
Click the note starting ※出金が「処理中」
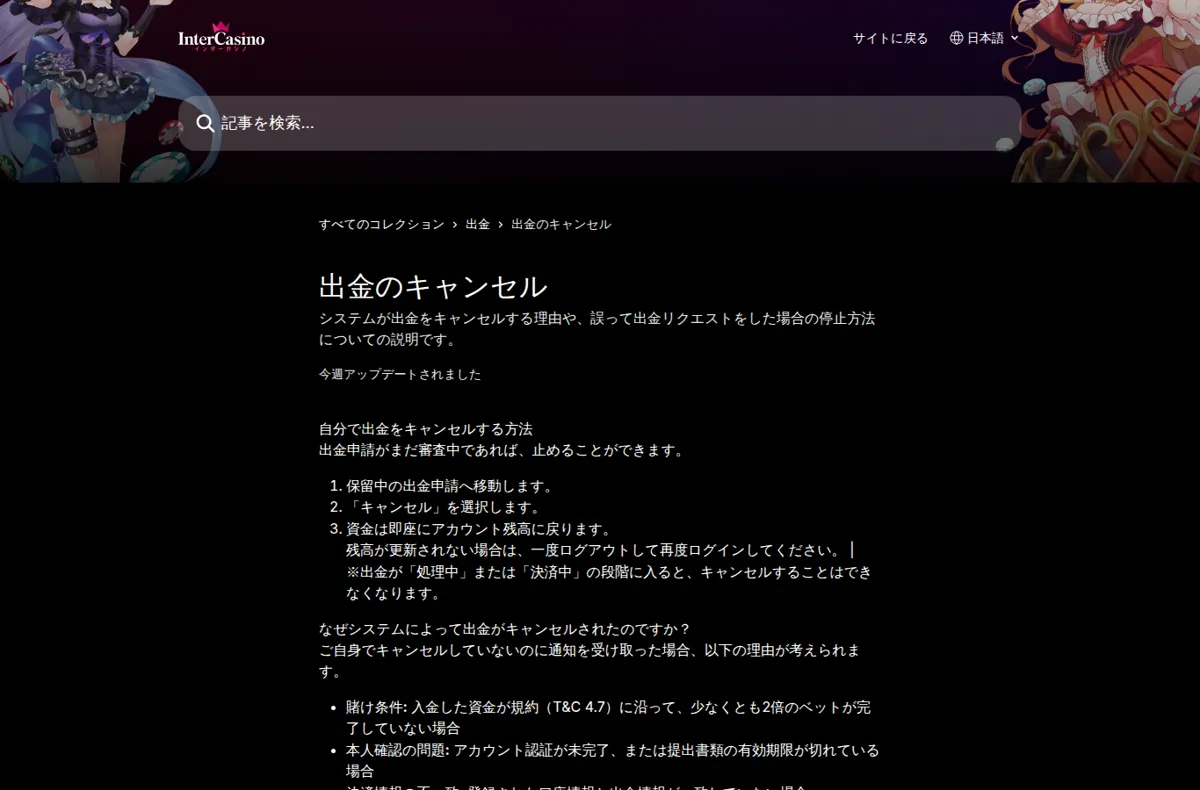coord(609,582)
